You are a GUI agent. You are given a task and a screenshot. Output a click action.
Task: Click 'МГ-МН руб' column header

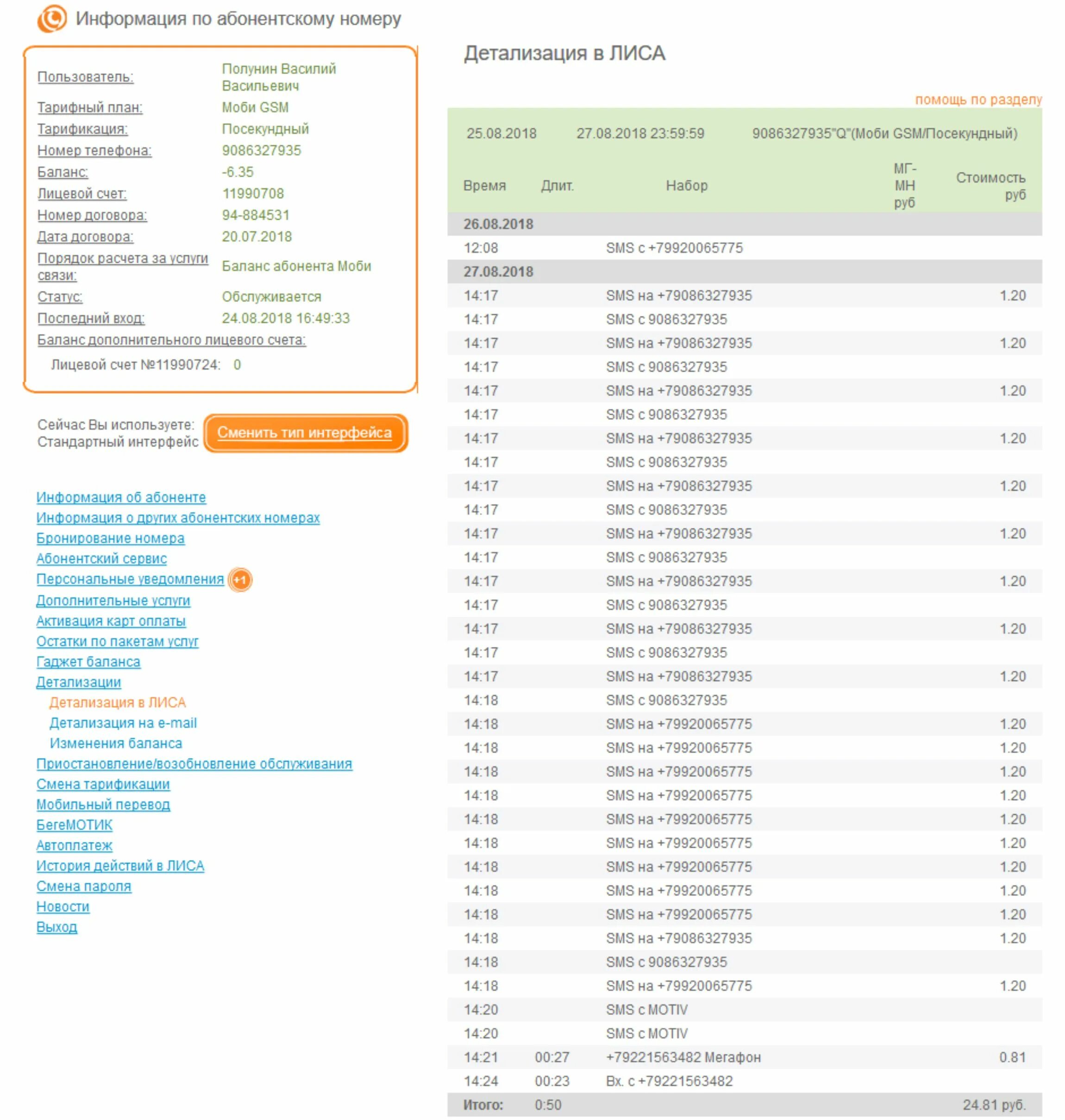pos(904,186)
